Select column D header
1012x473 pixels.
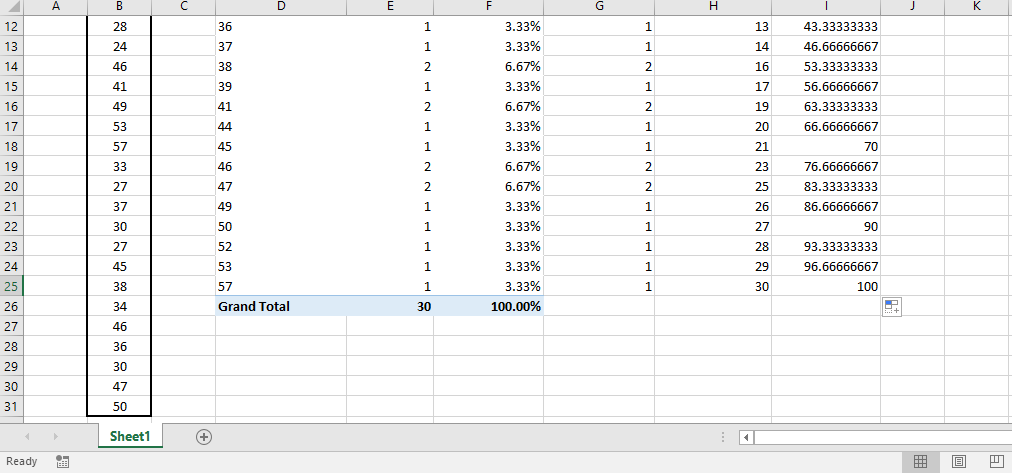coord(281,7)
